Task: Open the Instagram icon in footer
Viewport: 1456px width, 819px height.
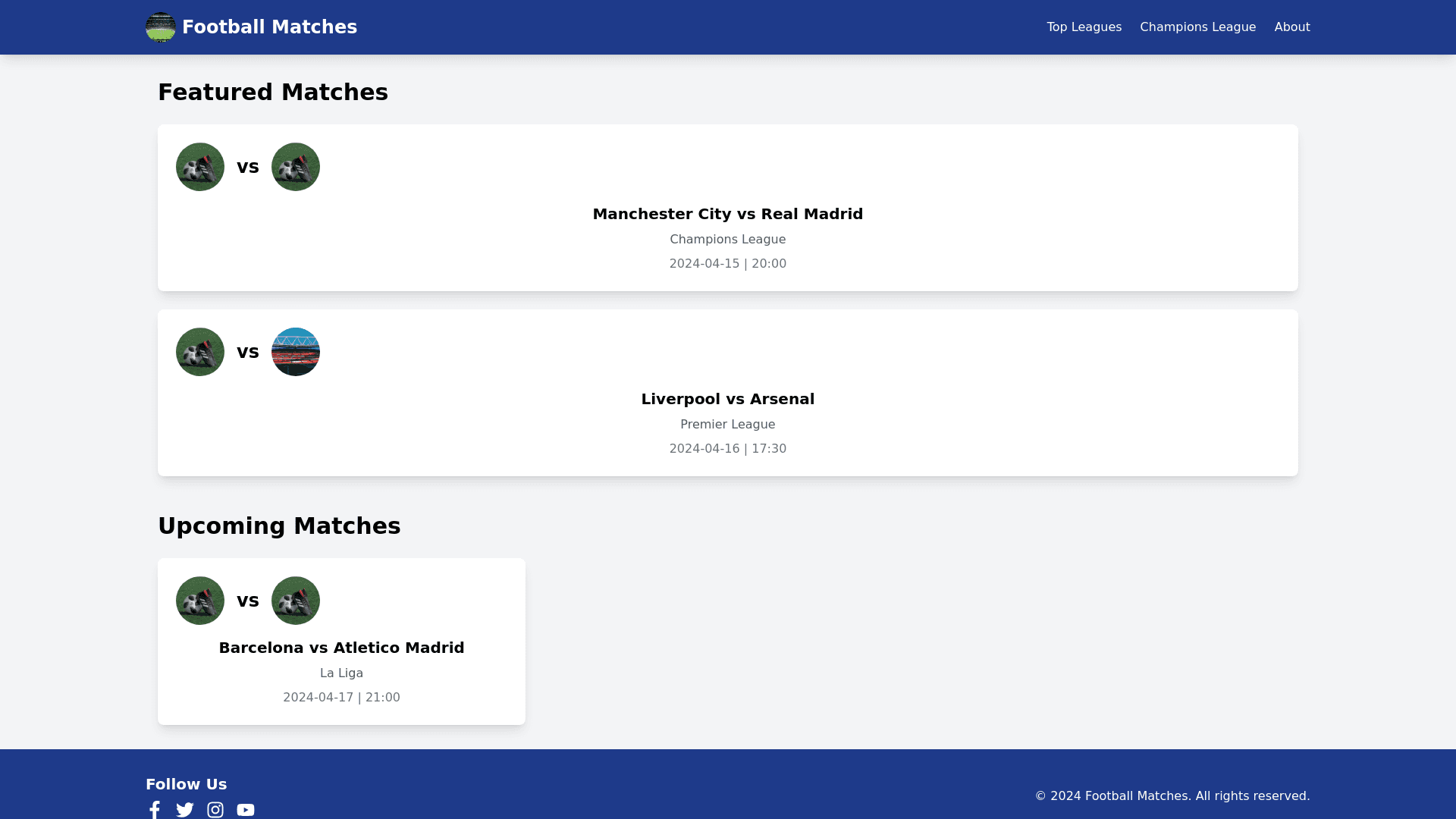Action: [x=215, y=810]
